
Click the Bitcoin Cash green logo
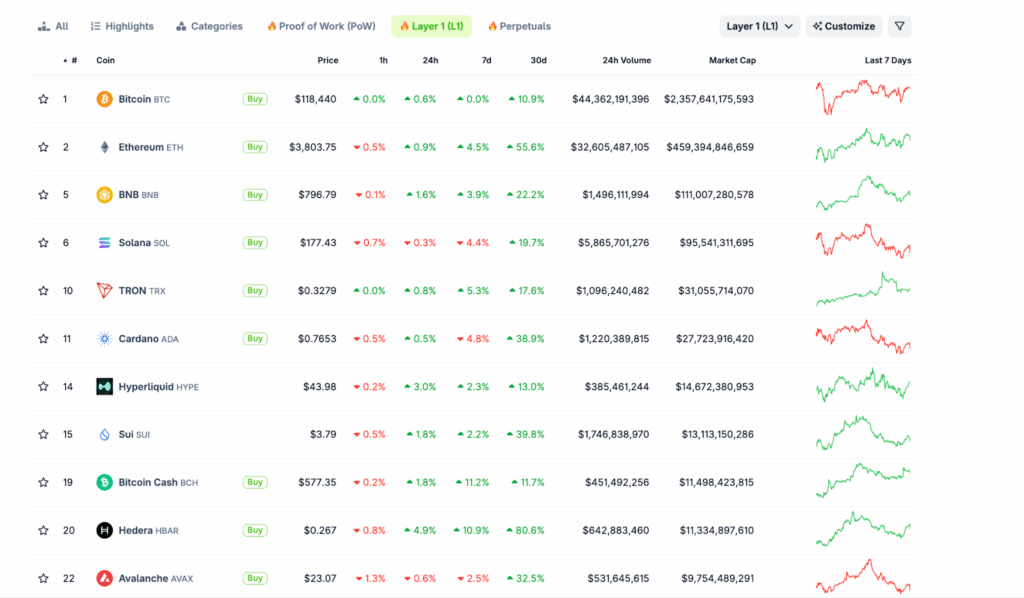tap(104, 482)
